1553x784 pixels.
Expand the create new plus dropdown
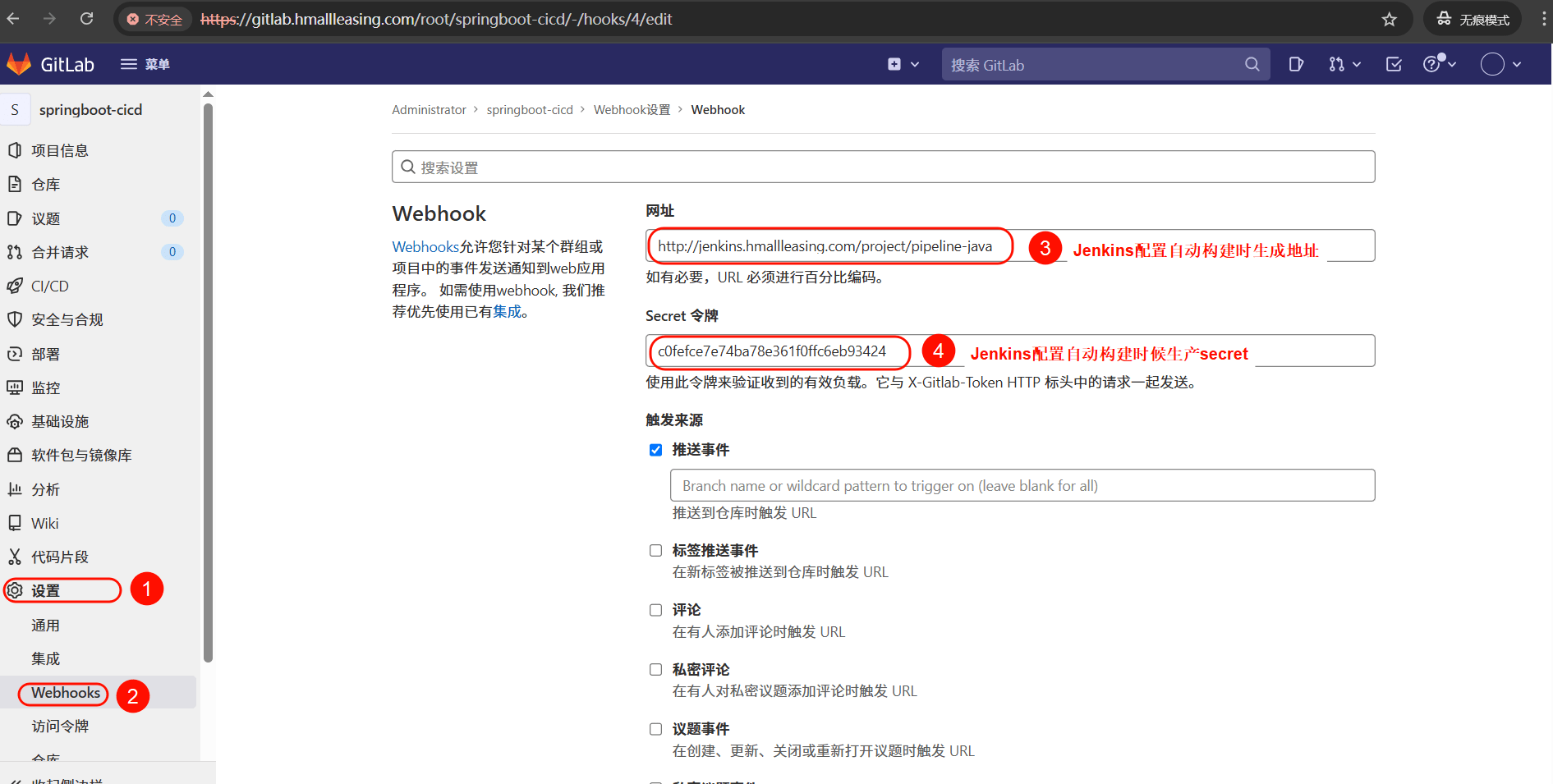(903, 64)
